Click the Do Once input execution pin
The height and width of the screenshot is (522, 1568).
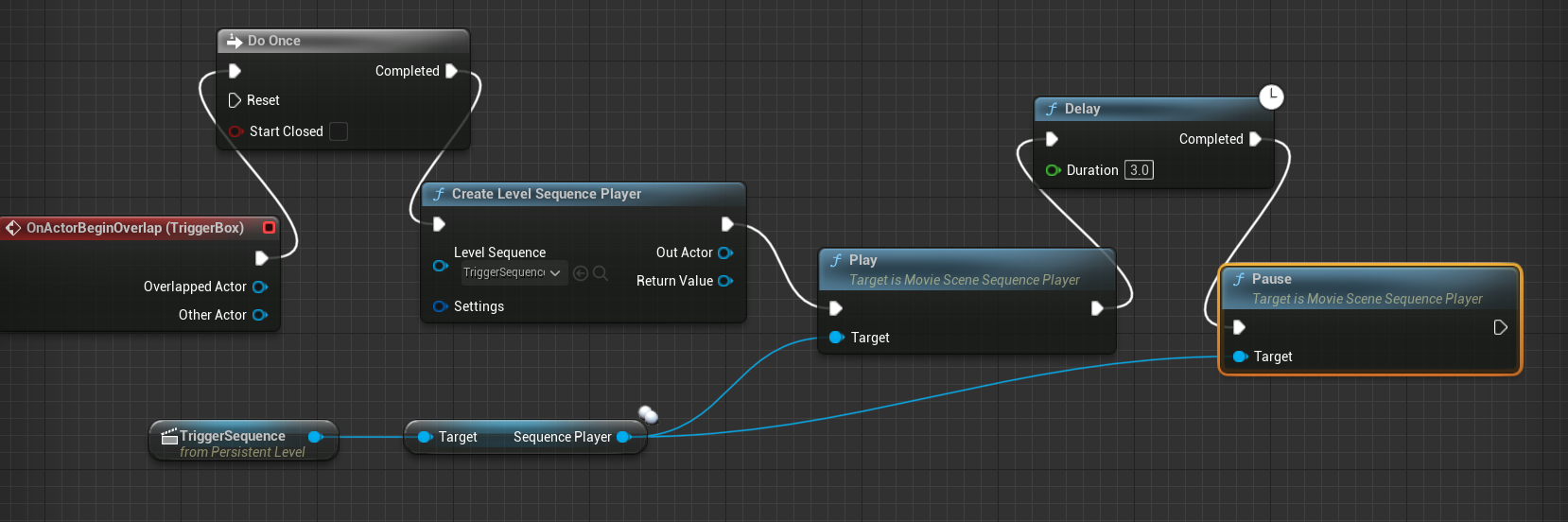[x=235, y=71]
